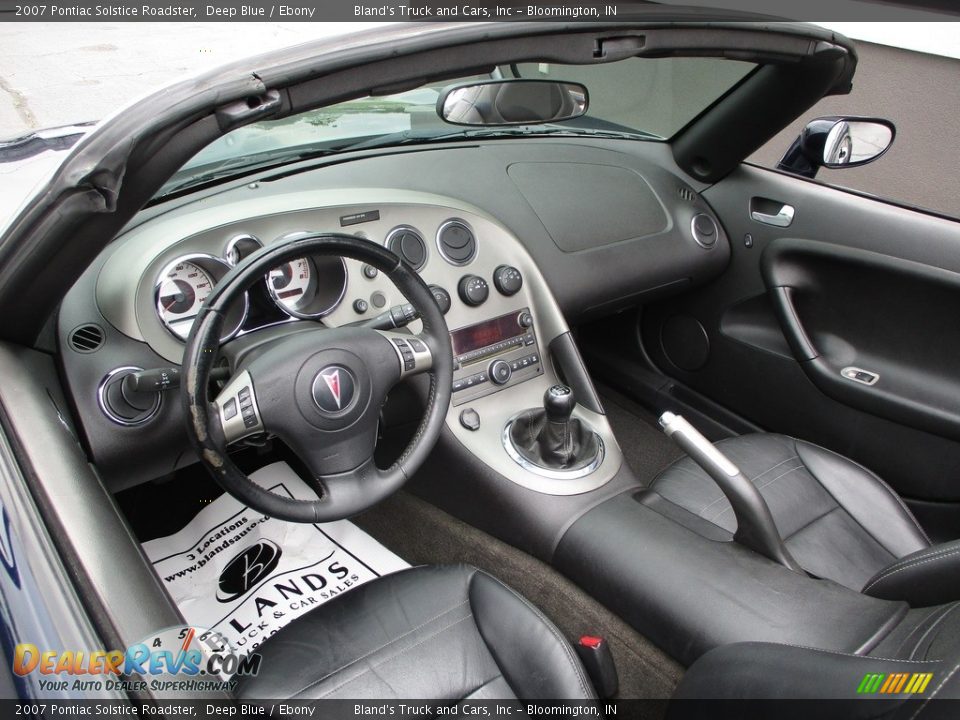Click the power window switch on door
Screen dimensions: 960x720
860,375
